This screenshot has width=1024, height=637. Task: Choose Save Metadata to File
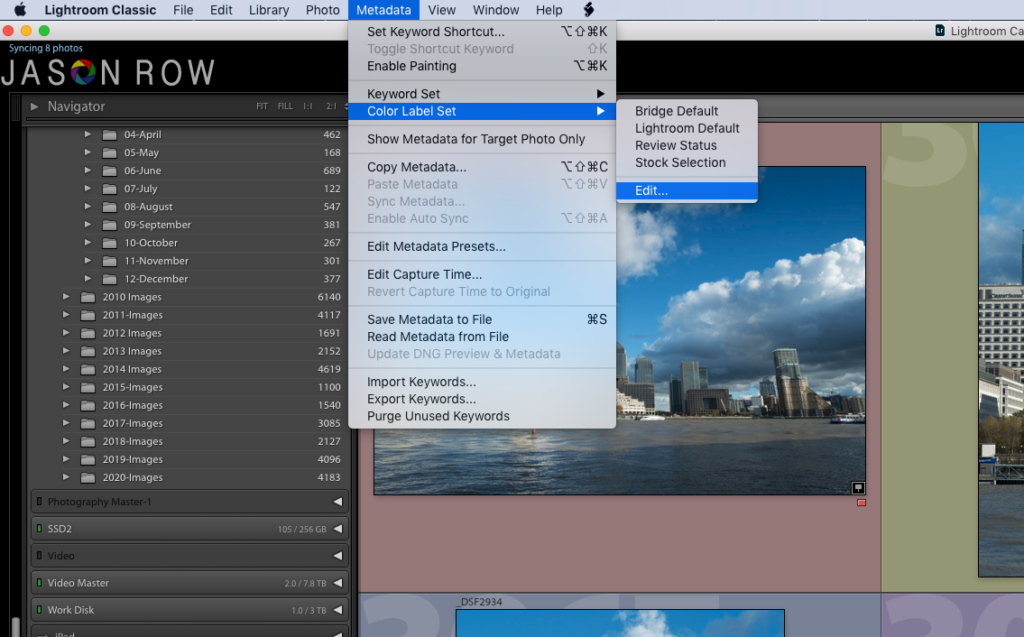point(482,319)
